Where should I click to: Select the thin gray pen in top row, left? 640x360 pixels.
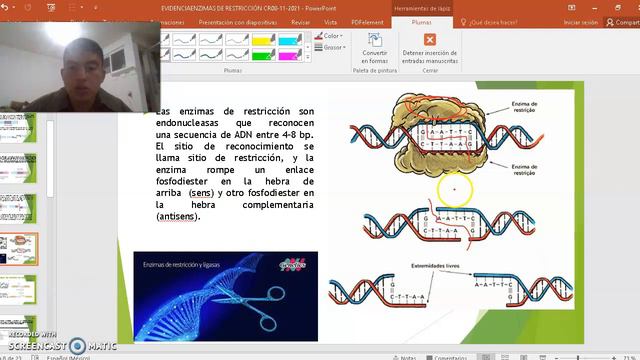click(x=184, y=39)
